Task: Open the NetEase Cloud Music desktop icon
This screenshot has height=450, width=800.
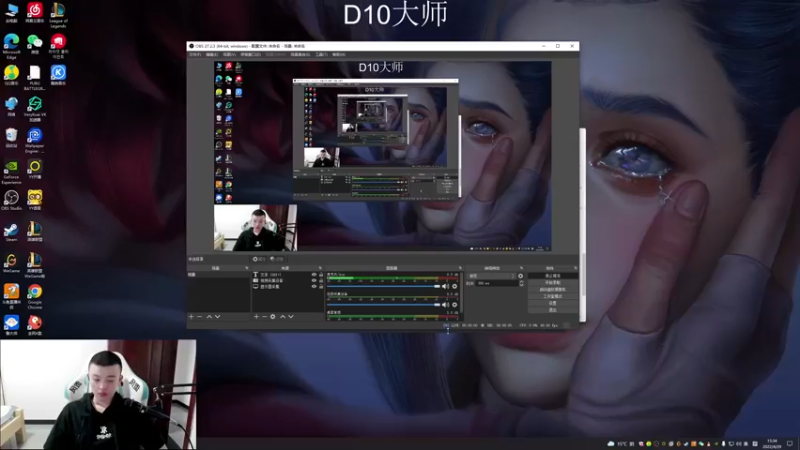Action: click(x=35, y=11)
